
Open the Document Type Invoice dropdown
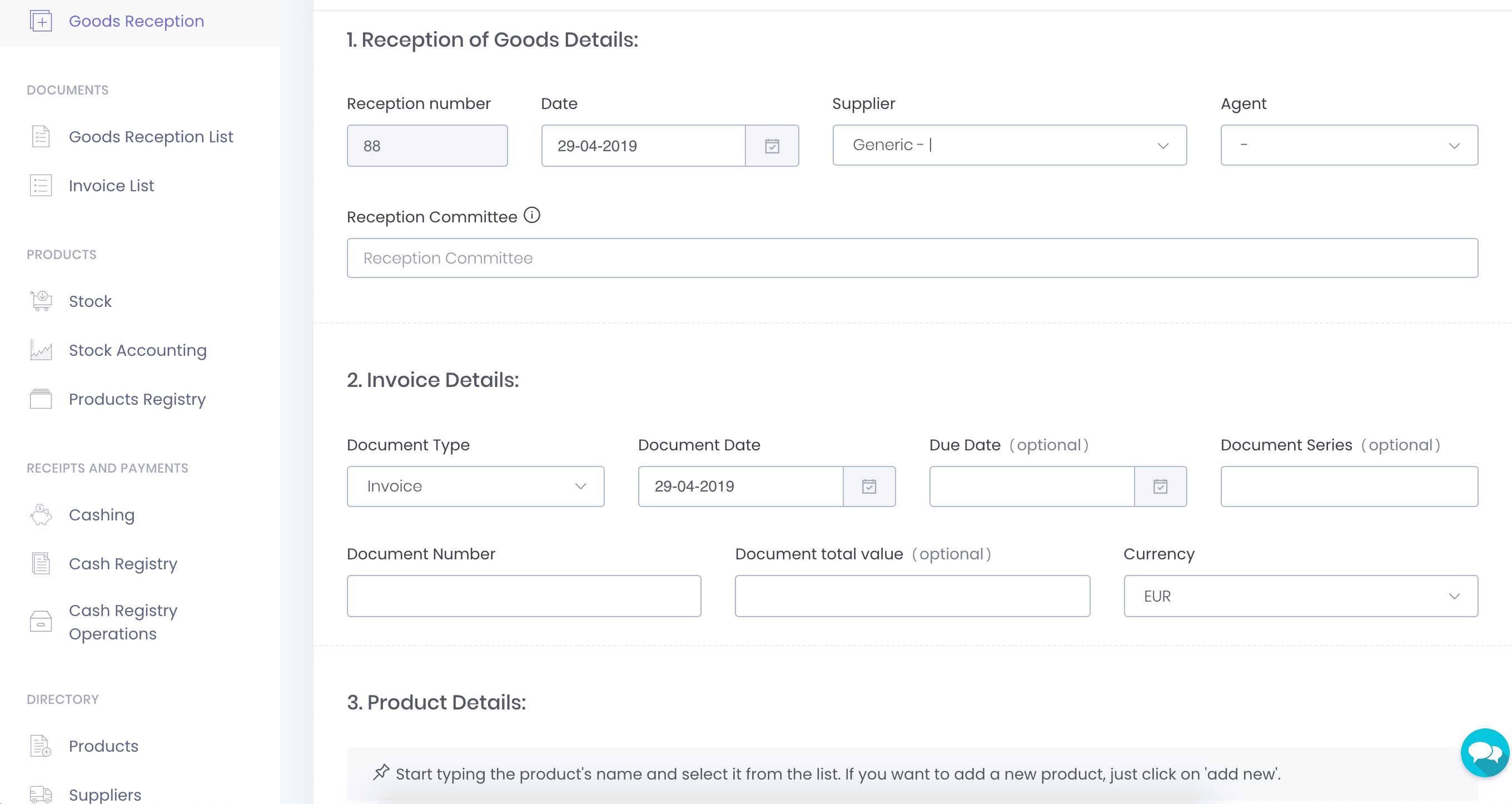[x=475, y=487]
